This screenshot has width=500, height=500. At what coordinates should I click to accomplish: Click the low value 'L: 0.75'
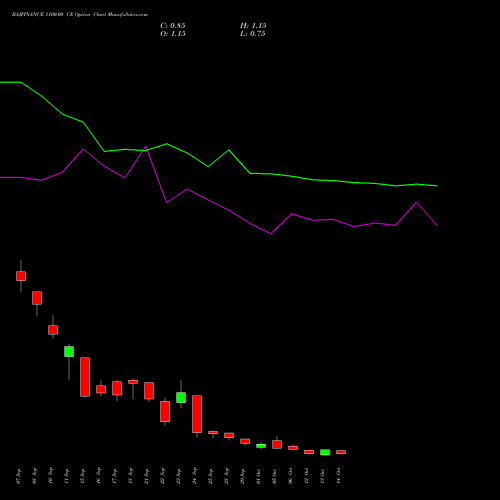(253, 34)
